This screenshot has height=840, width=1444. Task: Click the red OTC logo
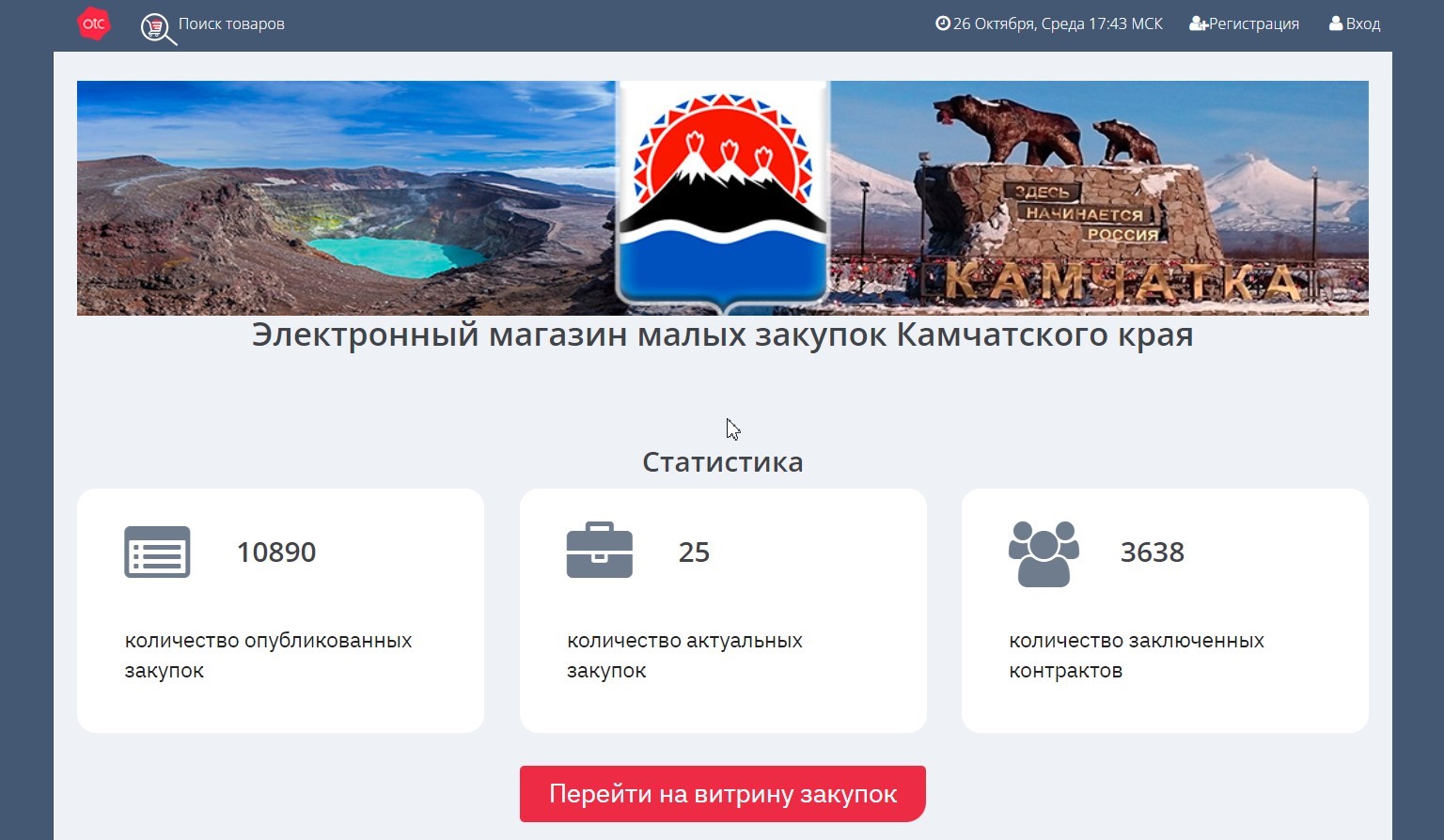click(94, 23)
